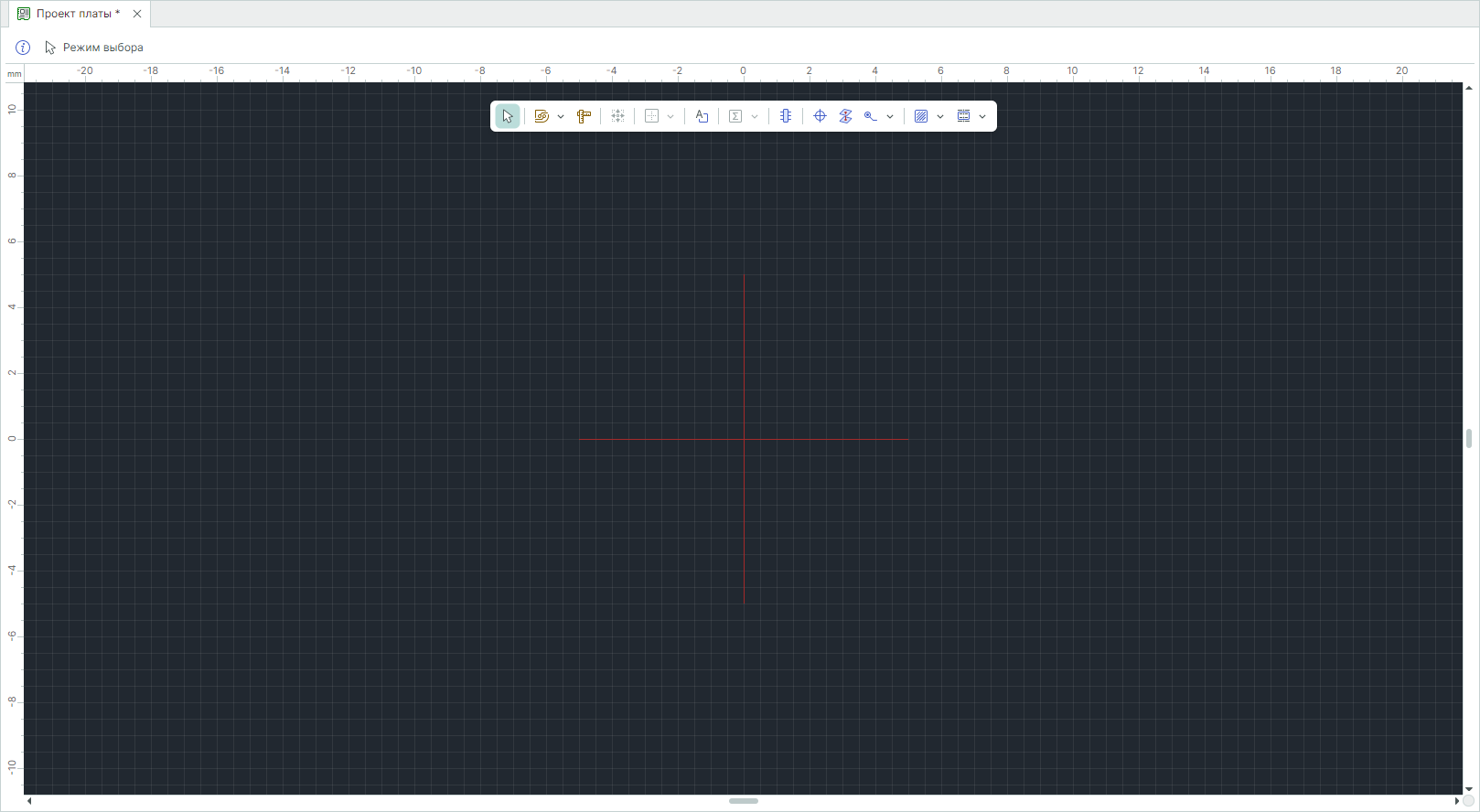Image resolution: width=1480 pixels, height=812 pixels.
Task: Click the scroll right arrow
Action: 1456,801
